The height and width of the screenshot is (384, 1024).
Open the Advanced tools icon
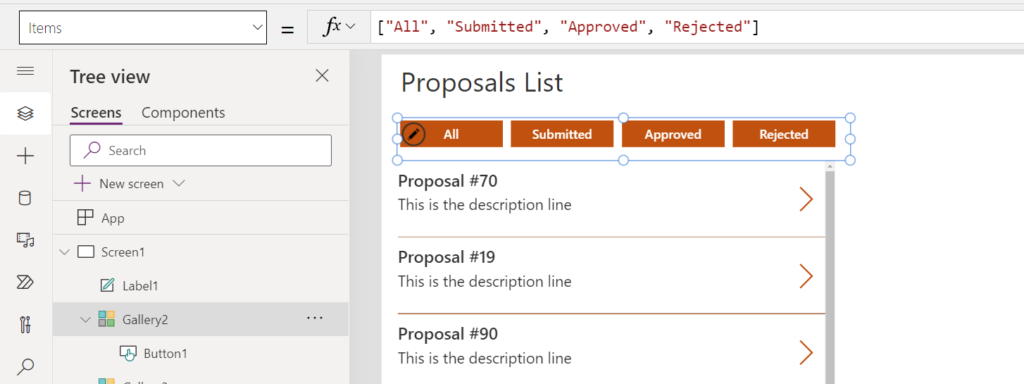25,325
